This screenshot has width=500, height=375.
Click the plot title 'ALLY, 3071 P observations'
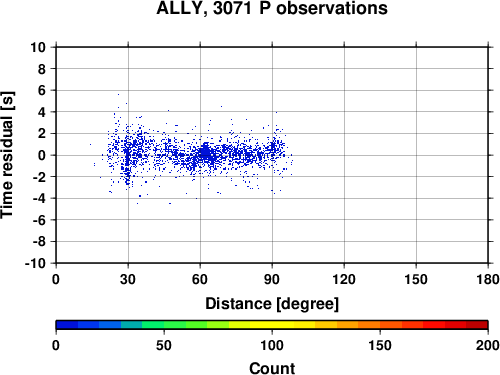(272, 8)
